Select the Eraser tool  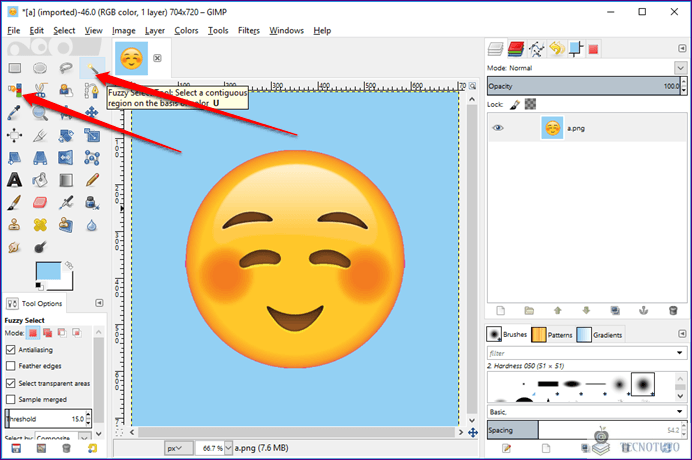[x=40, y=203]
